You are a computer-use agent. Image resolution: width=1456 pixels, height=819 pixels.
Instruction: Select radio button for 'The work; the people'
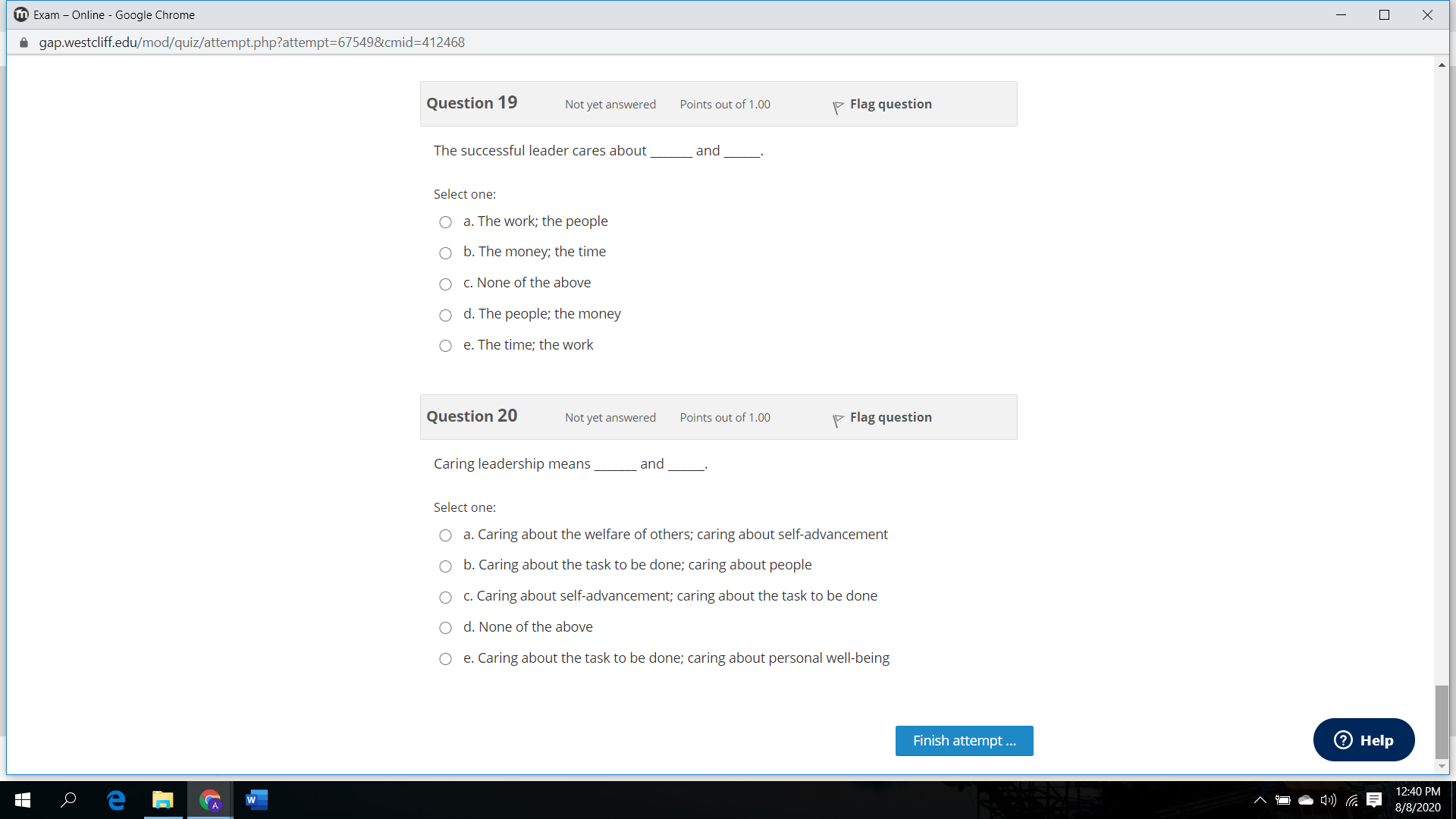tap(445, 221)
